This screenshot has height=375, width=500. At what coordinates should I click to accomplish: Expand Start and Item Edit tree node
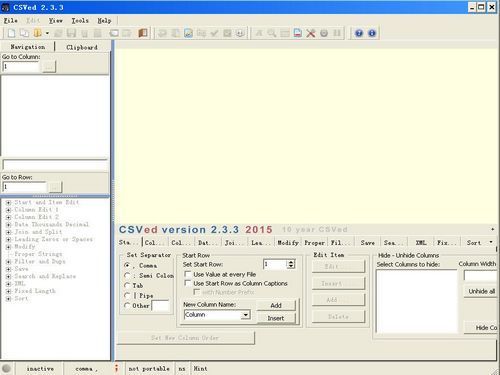click(x=8, y=202)
